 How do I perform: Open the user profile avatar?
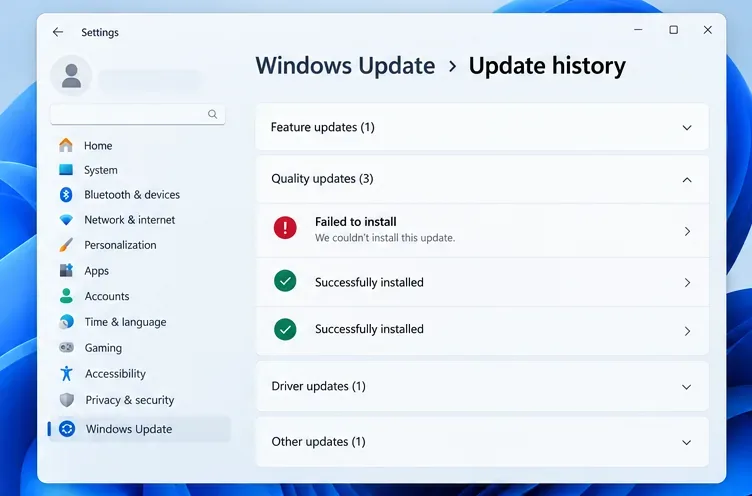coord(71,75)
